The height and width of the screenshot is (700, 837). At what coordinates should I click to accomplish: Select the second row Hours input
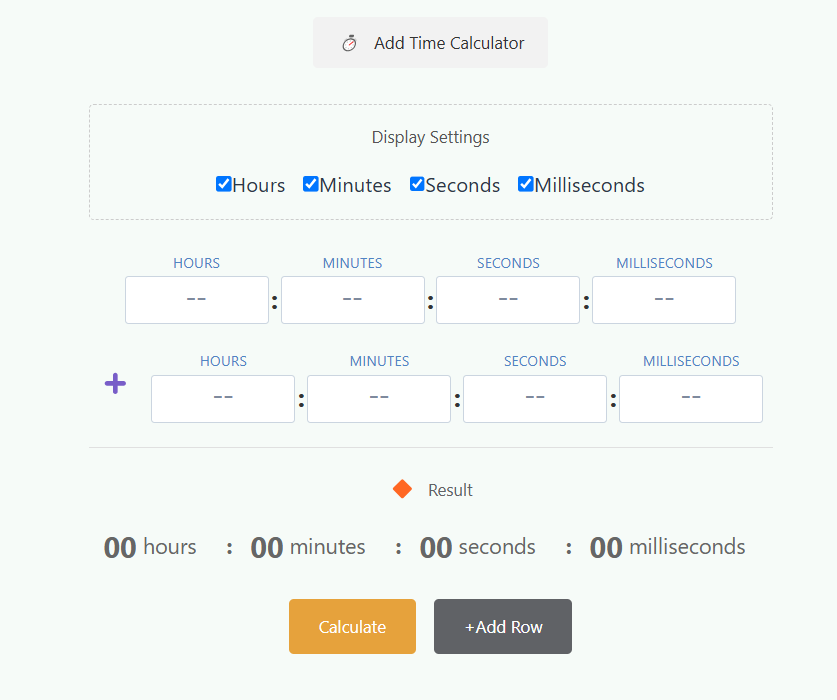(x=223, y=399)
